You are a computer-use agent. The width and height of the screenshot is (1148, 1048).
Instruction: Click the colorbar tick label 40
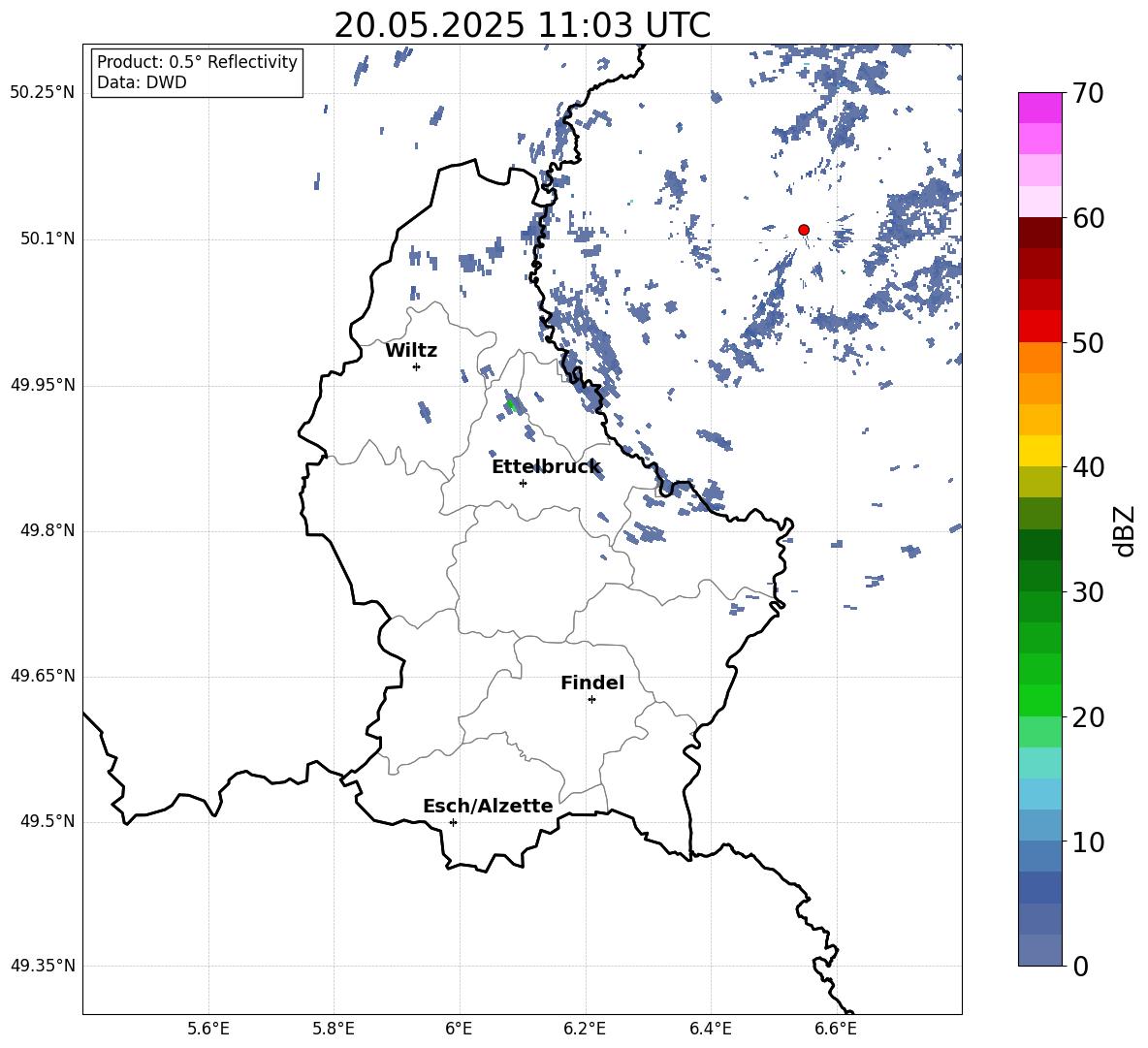tap(1088, 467)
